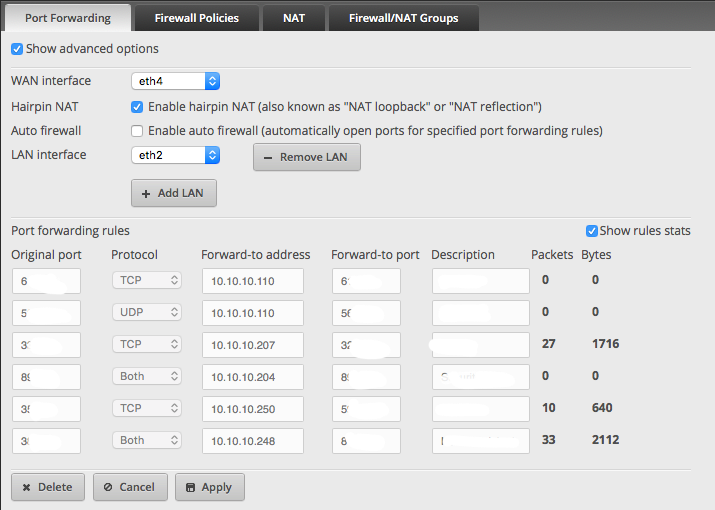Enable the auto firewall checkbox
This screenshot has height=510, width=715.
137,130
